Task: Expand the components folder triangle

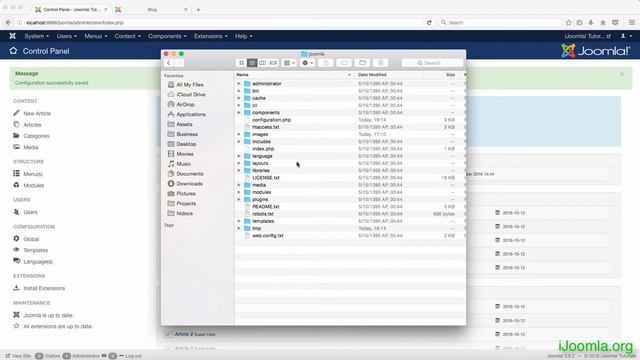Action: click(x=239, y=113)
